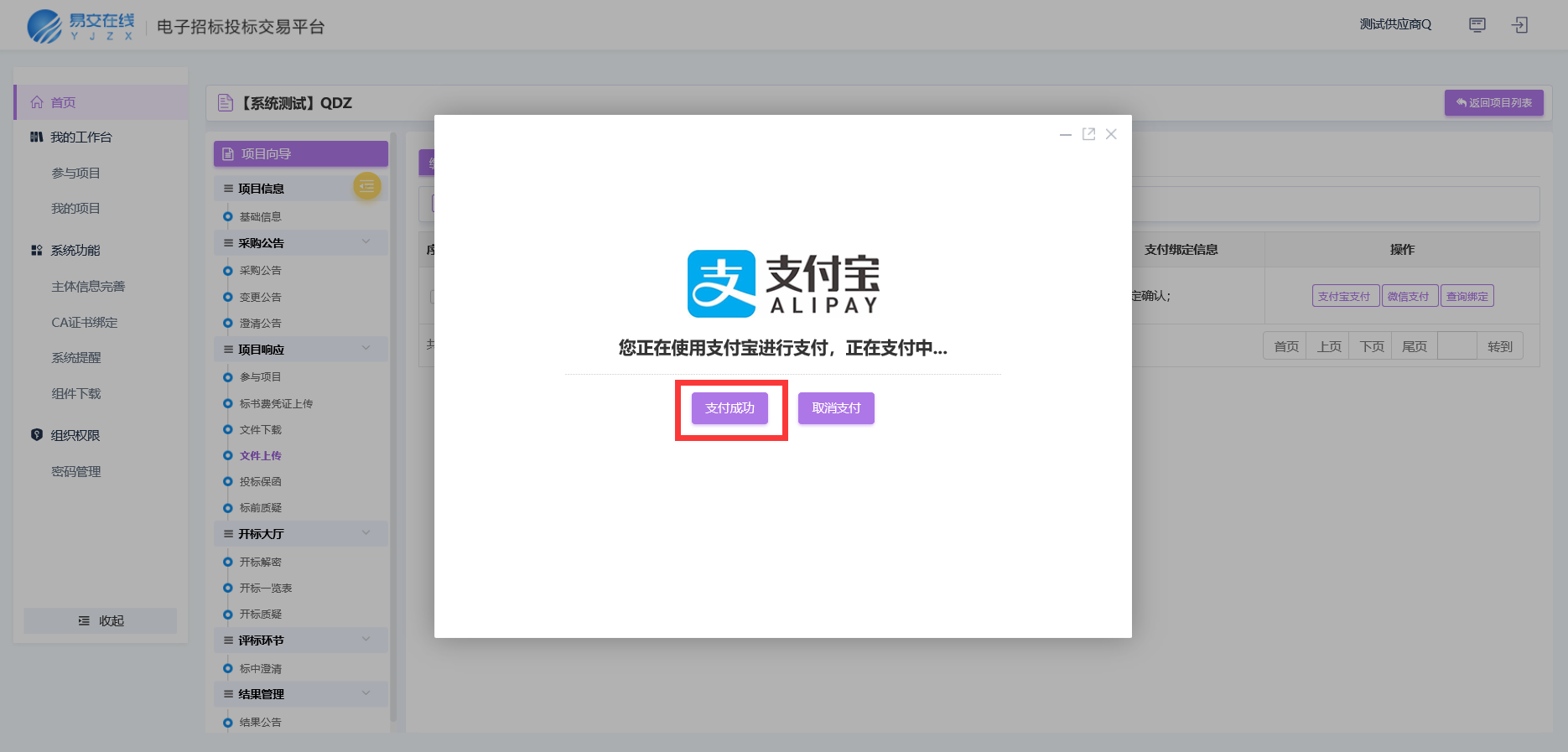1568x752 pixels.
Task: Select 采购公告 step item
Action: tap(260, 270)
